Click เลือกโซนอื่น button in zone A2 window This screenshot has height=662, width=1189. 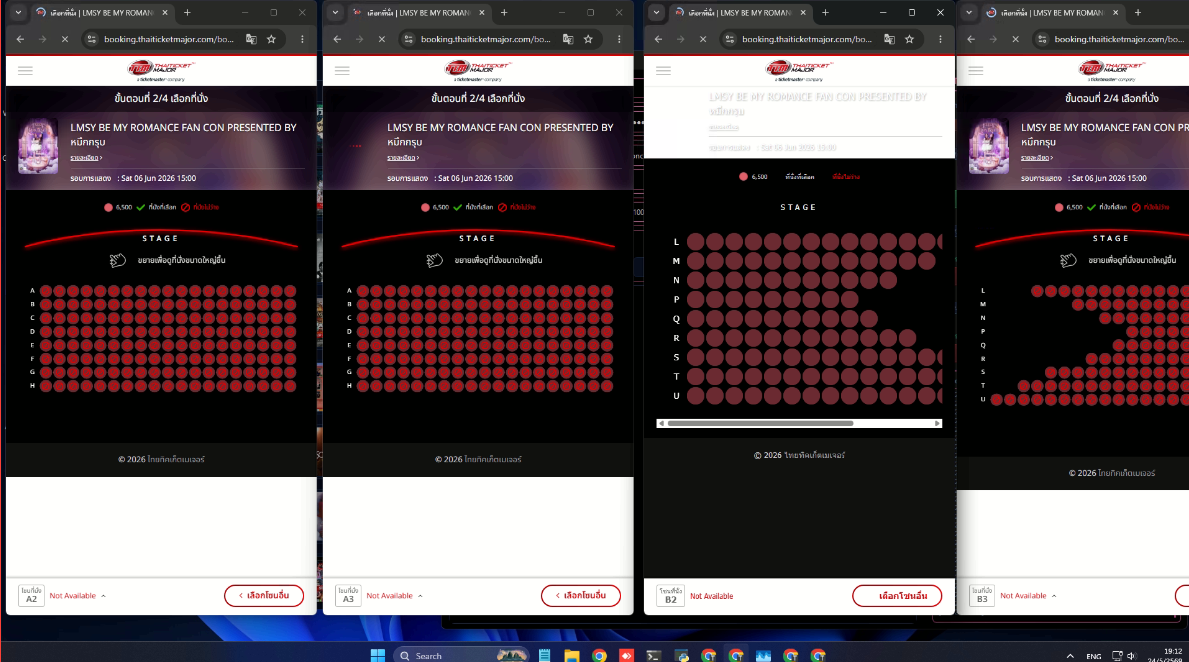pyautogui.click(x=264, y=596)
